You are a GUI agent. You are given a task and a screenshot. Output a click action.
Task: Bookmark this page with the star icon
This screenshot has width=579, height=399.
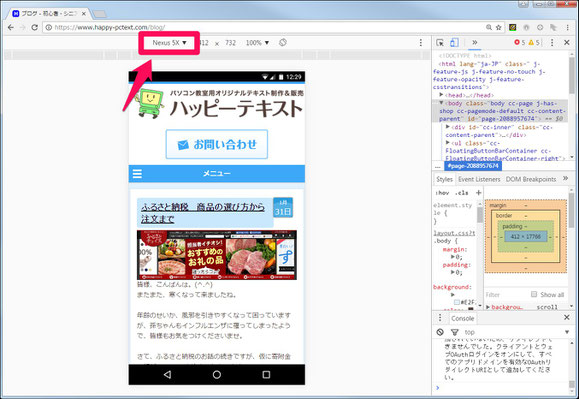499,27
